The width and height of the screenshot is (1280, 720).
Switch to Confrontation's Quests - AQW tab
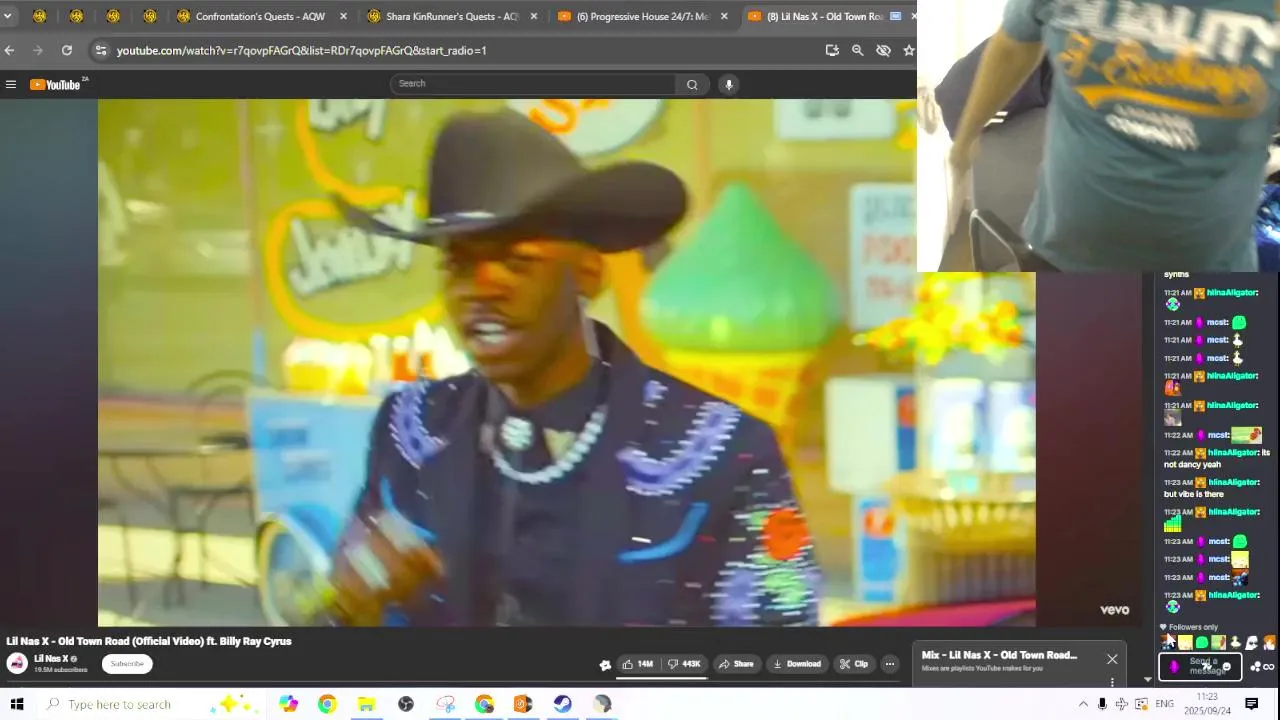pos(260,16)
